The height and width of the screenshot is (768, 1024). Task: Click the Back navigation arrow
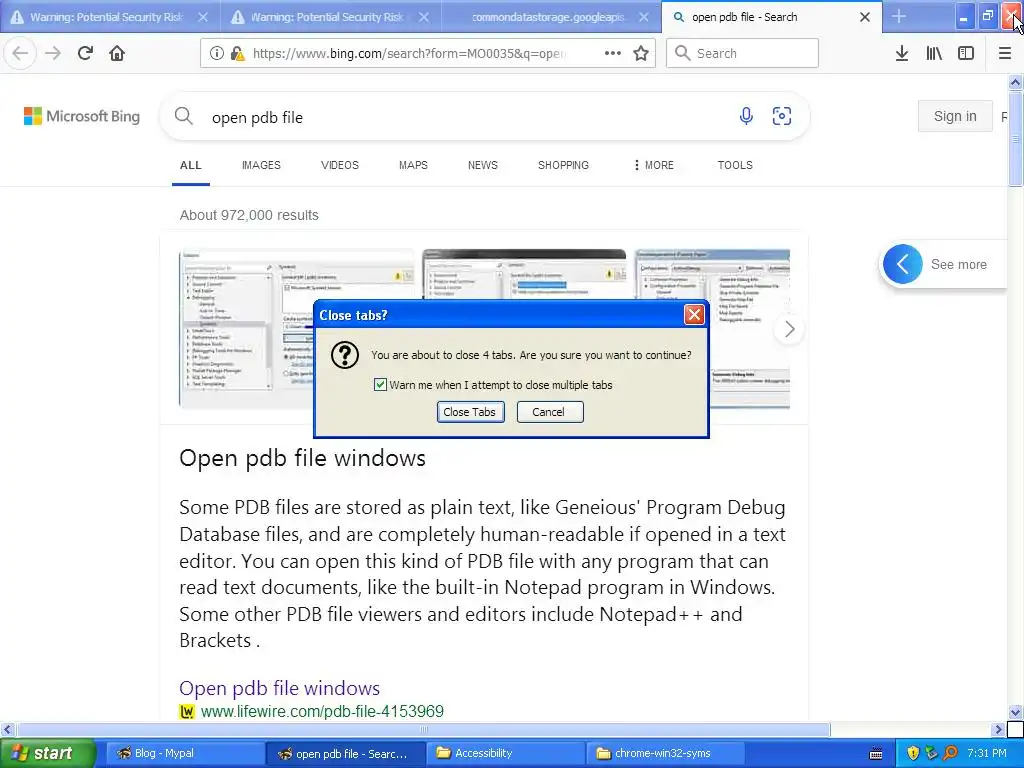coord(20,54)
